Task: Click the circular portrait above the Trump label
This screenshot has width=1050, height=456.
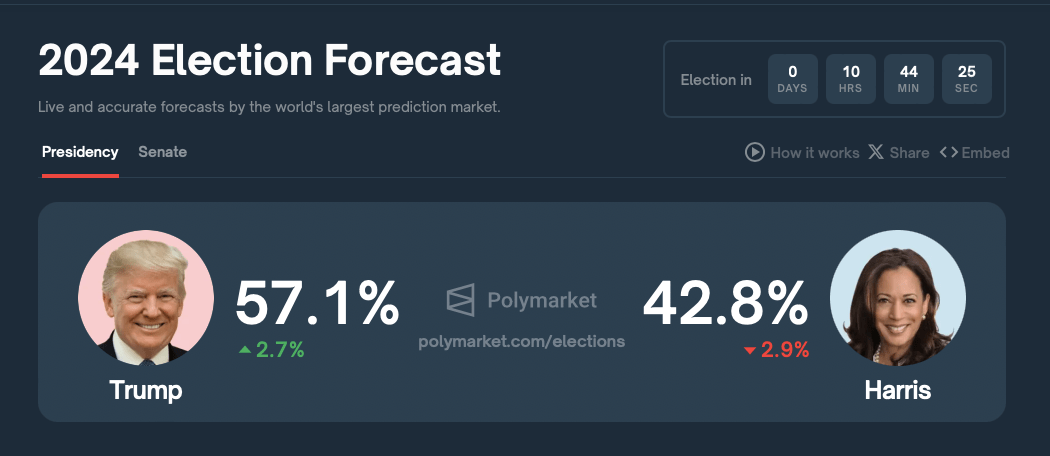Action: (146, 298)
